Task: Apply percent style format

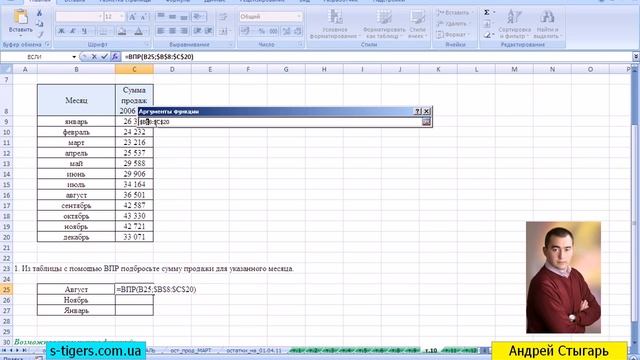Action: coord(262,31)
